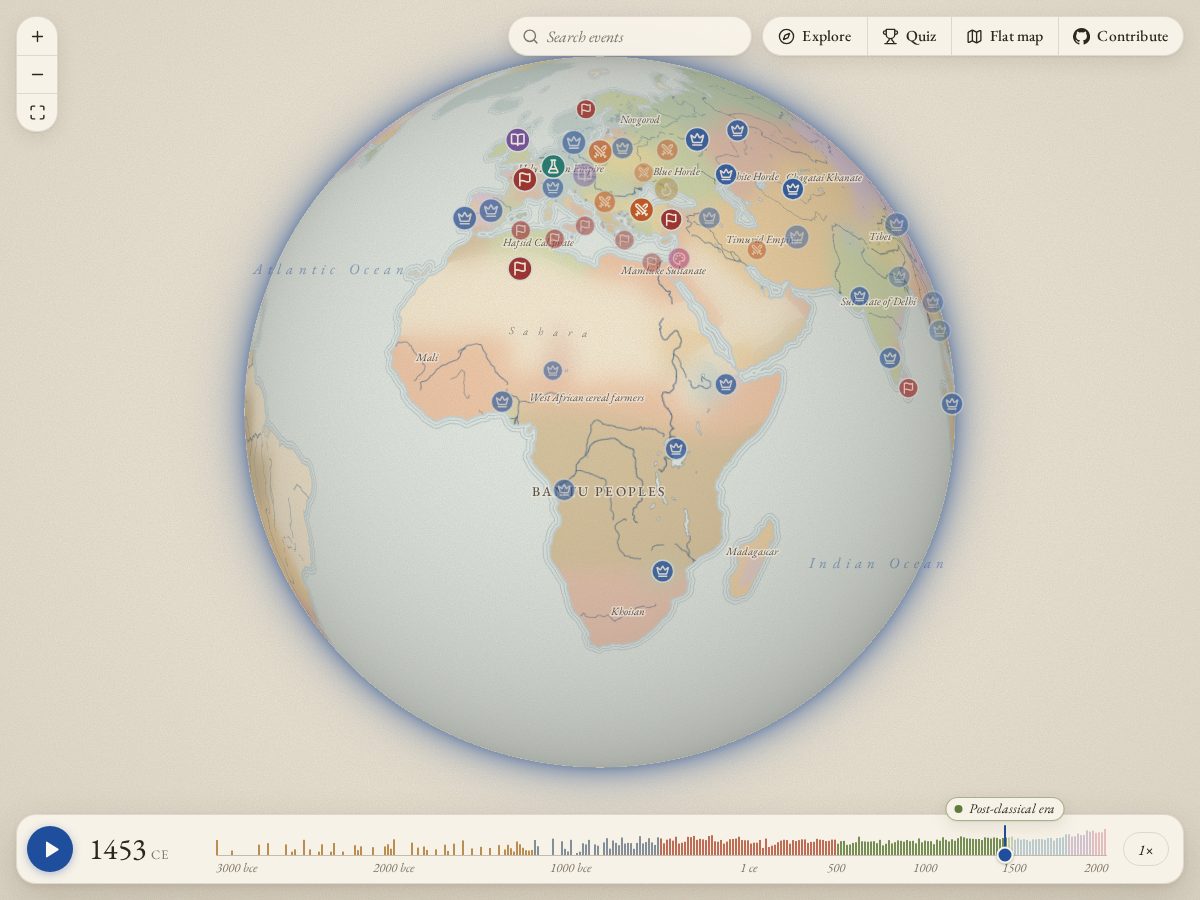Click the Mali map label
The width and height of the screenshot is (1200, 900).
point(427,357)
